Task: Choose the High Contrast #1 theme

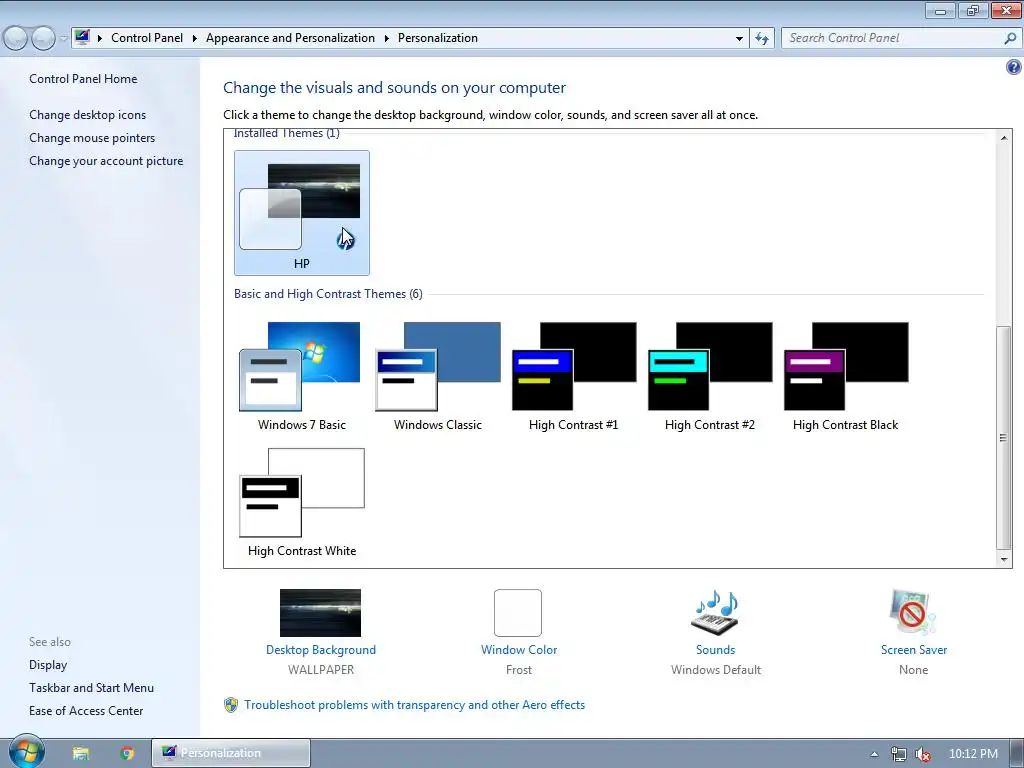Action: (573, 376)
